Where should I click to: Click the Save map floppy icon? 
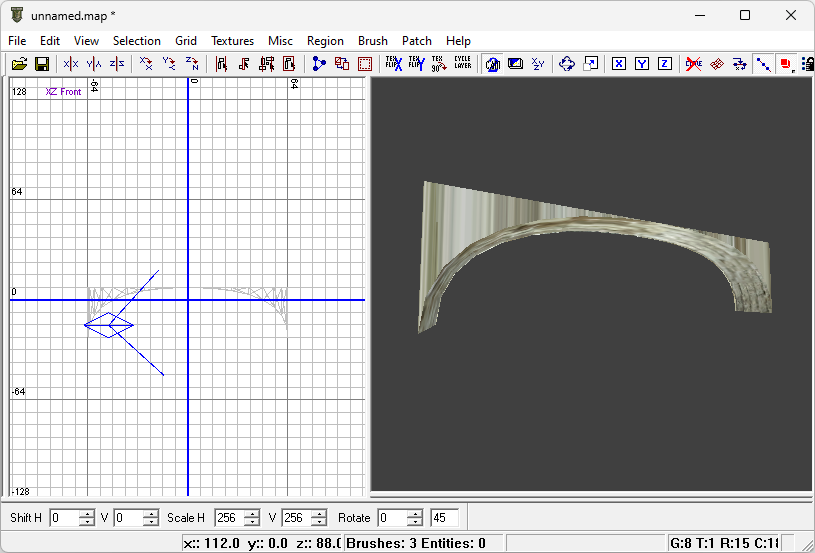(x=42, y=64)
